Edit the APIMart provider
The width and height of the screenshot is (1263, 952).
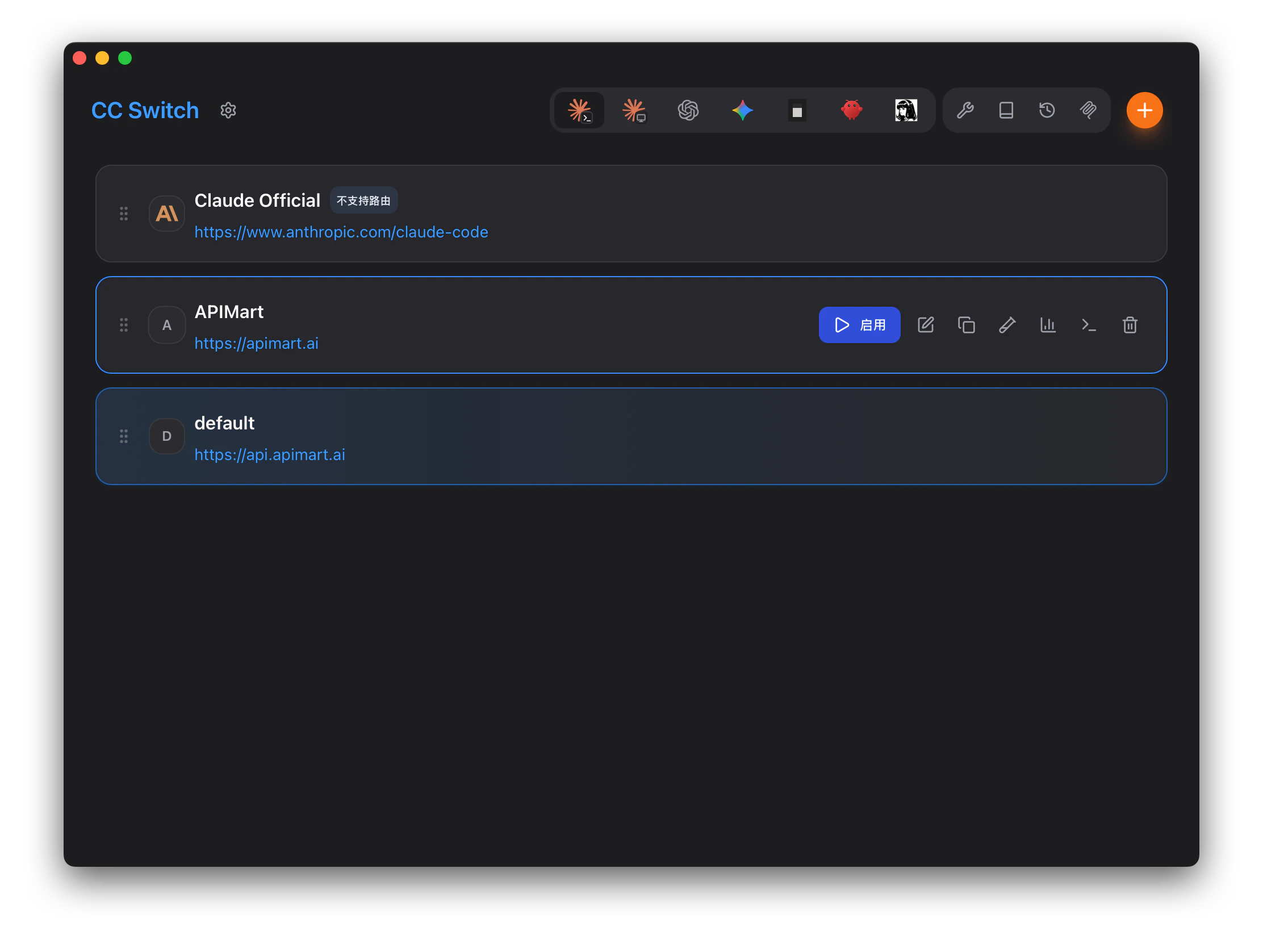coord(926,325)
